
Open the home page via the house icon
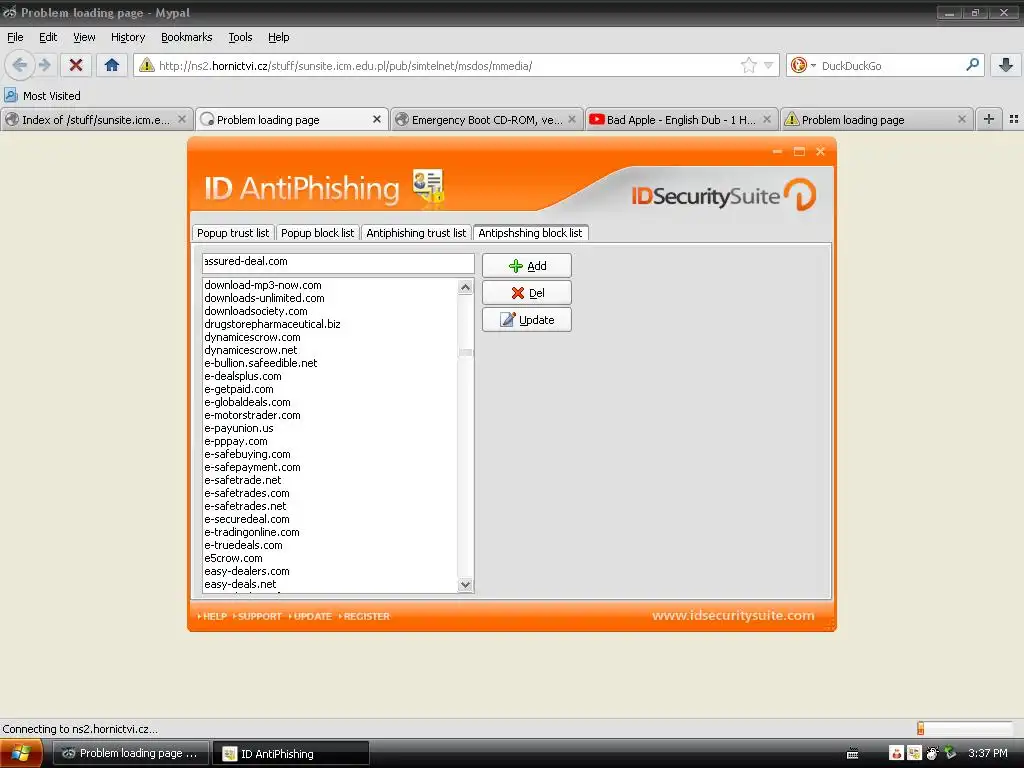click(112, 65)
